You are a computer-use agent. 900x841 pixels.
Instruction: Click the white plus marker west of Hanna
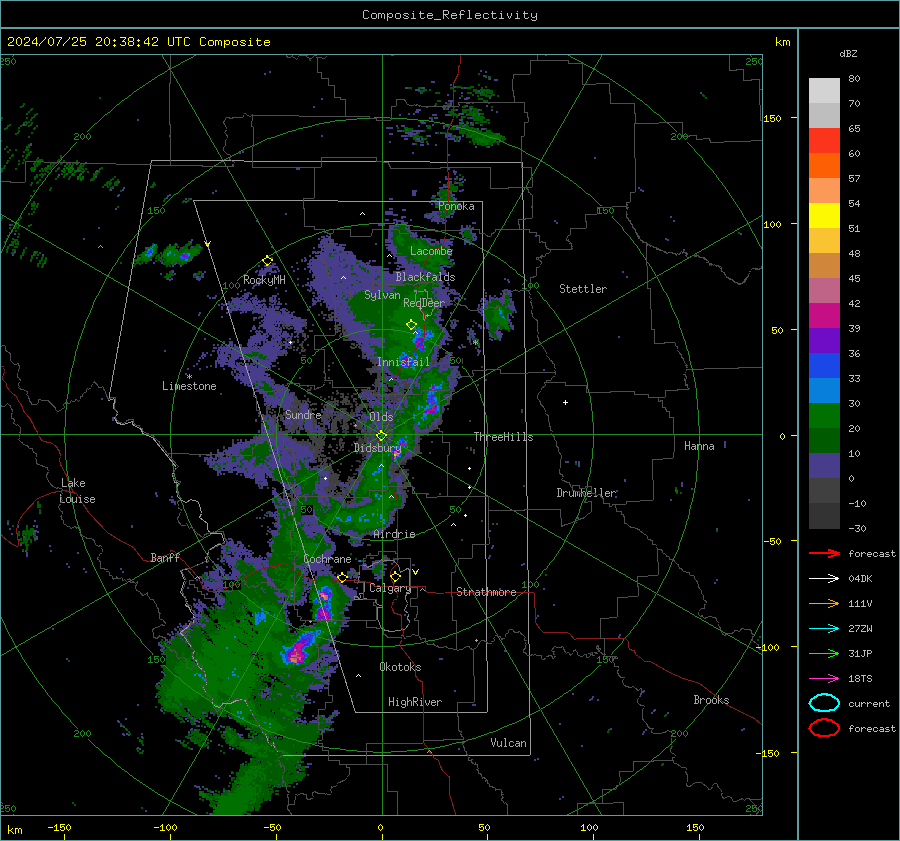pos(565,402)
